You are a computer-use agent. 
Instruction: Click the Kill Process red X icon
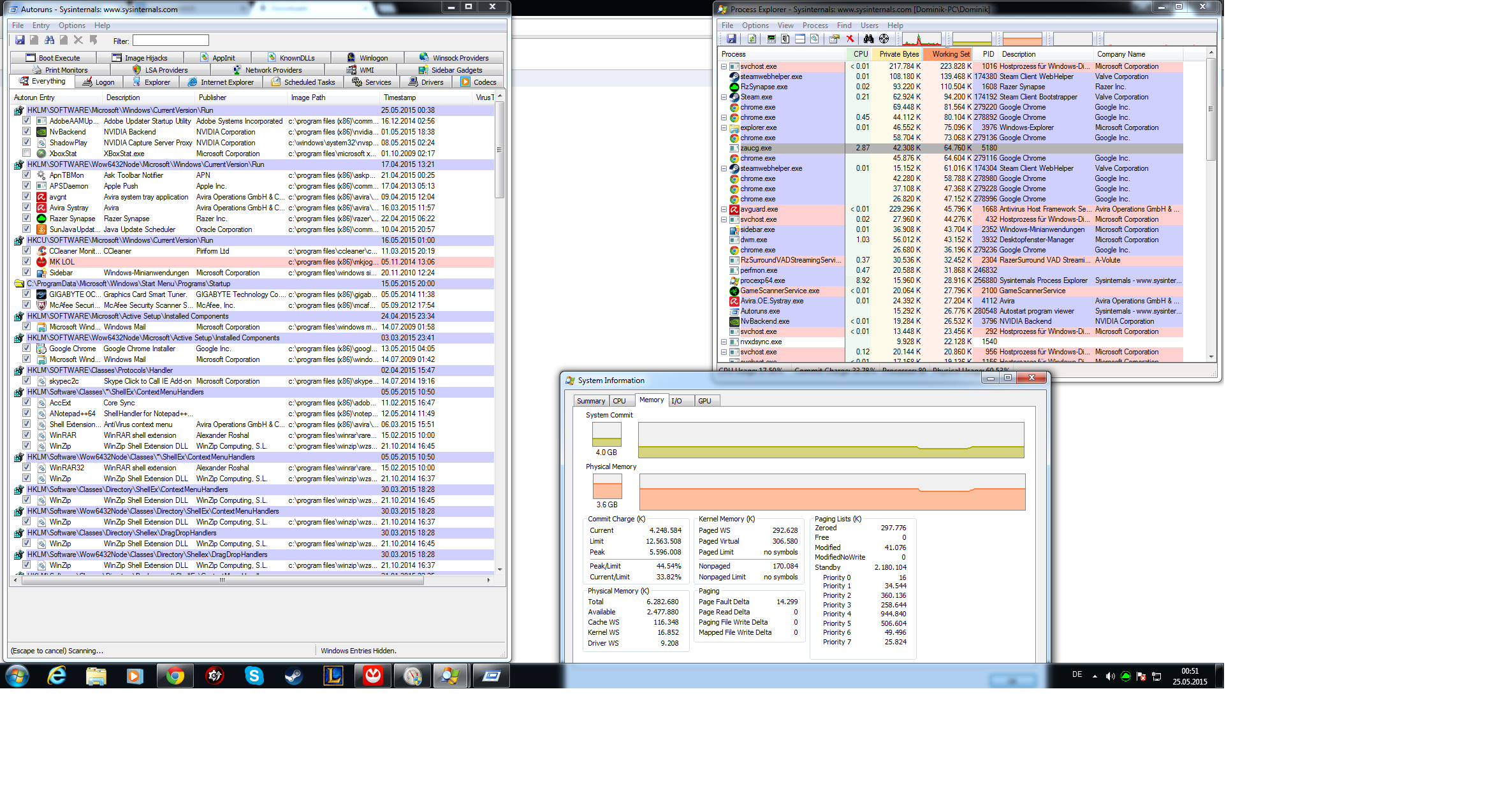pos(850,39)
